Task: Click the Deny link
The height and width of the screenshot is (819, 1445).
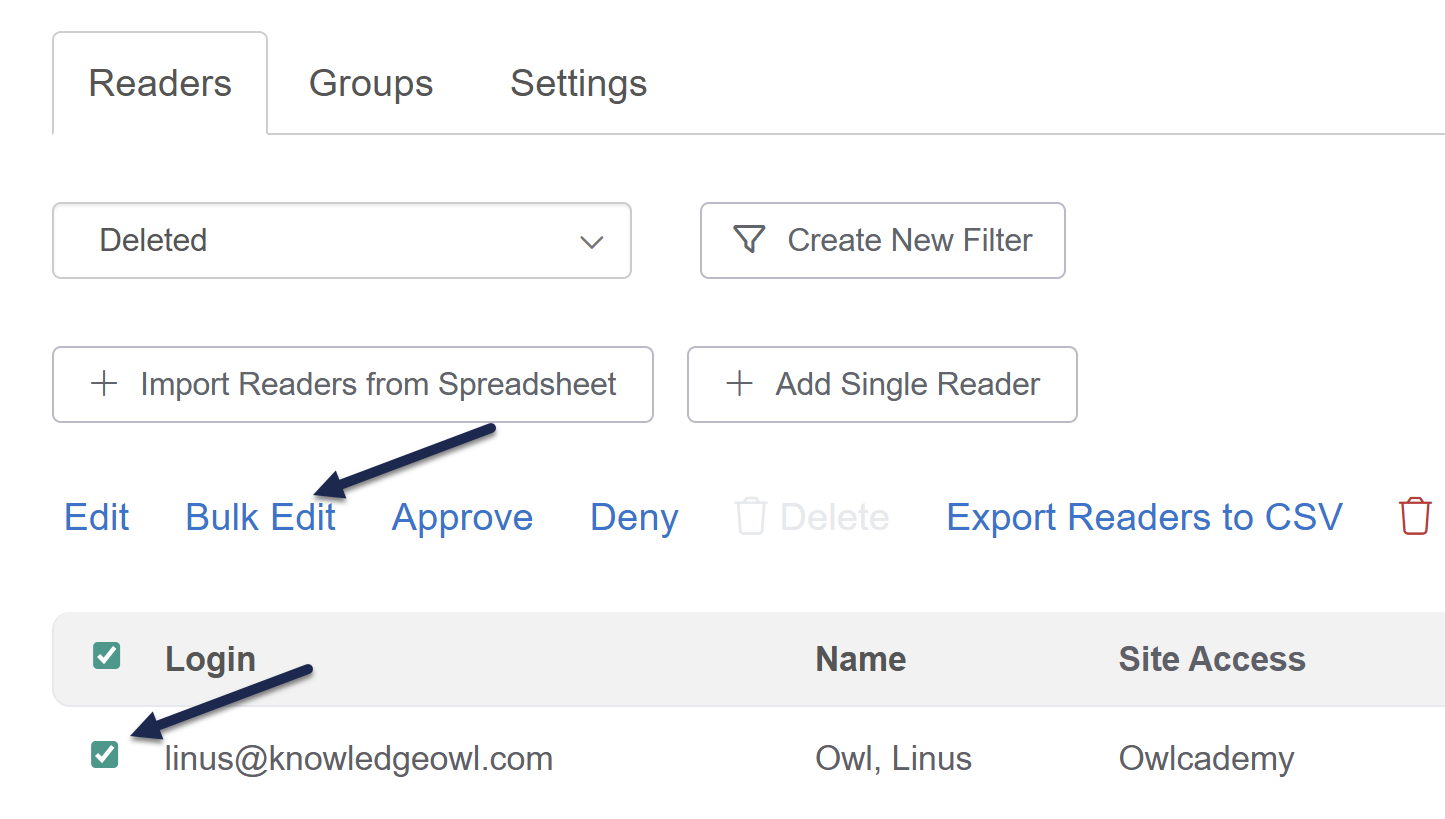Action: pyautogui.click(x=634, y=517)
